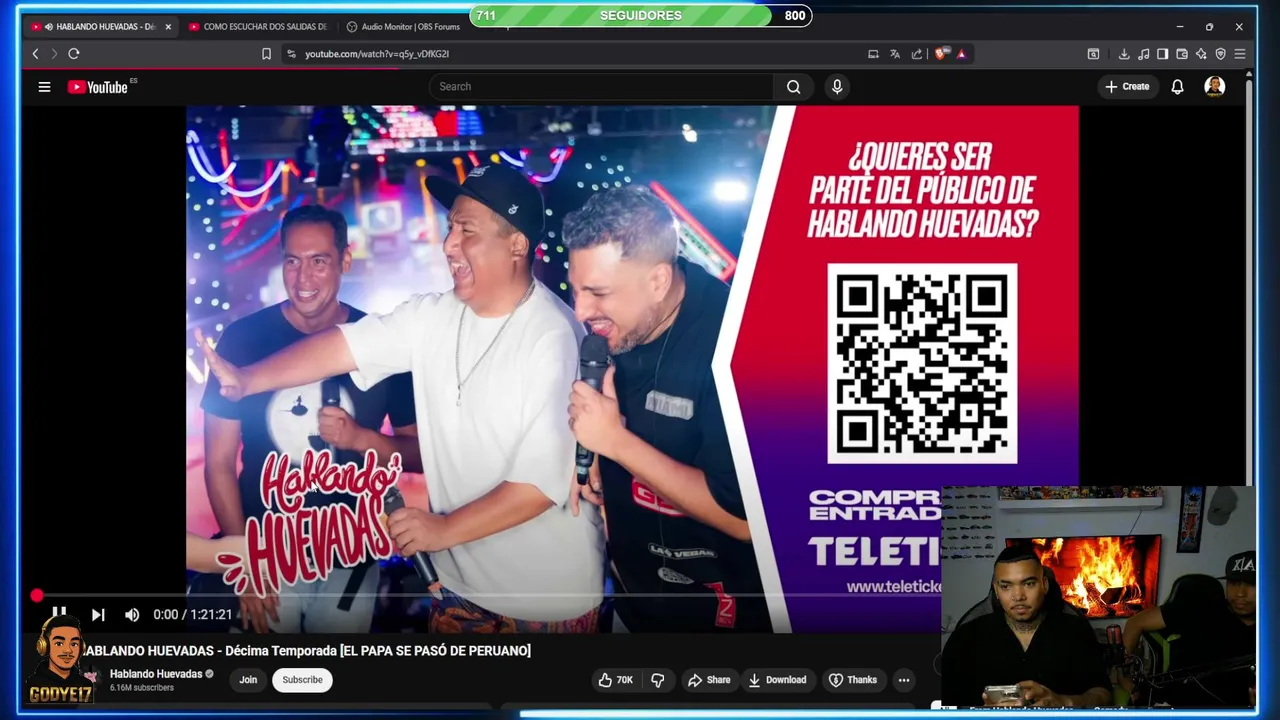Open the account avatar menu
Viewport: 1280px width, 720px height.
(1215, 87)
